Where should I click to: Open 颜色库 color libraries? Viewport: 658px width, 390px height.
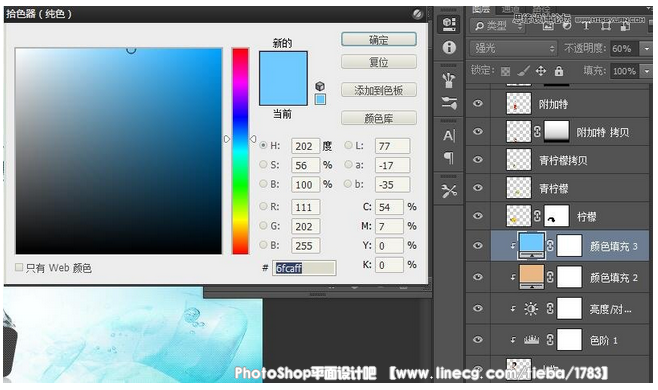point(379,118)
